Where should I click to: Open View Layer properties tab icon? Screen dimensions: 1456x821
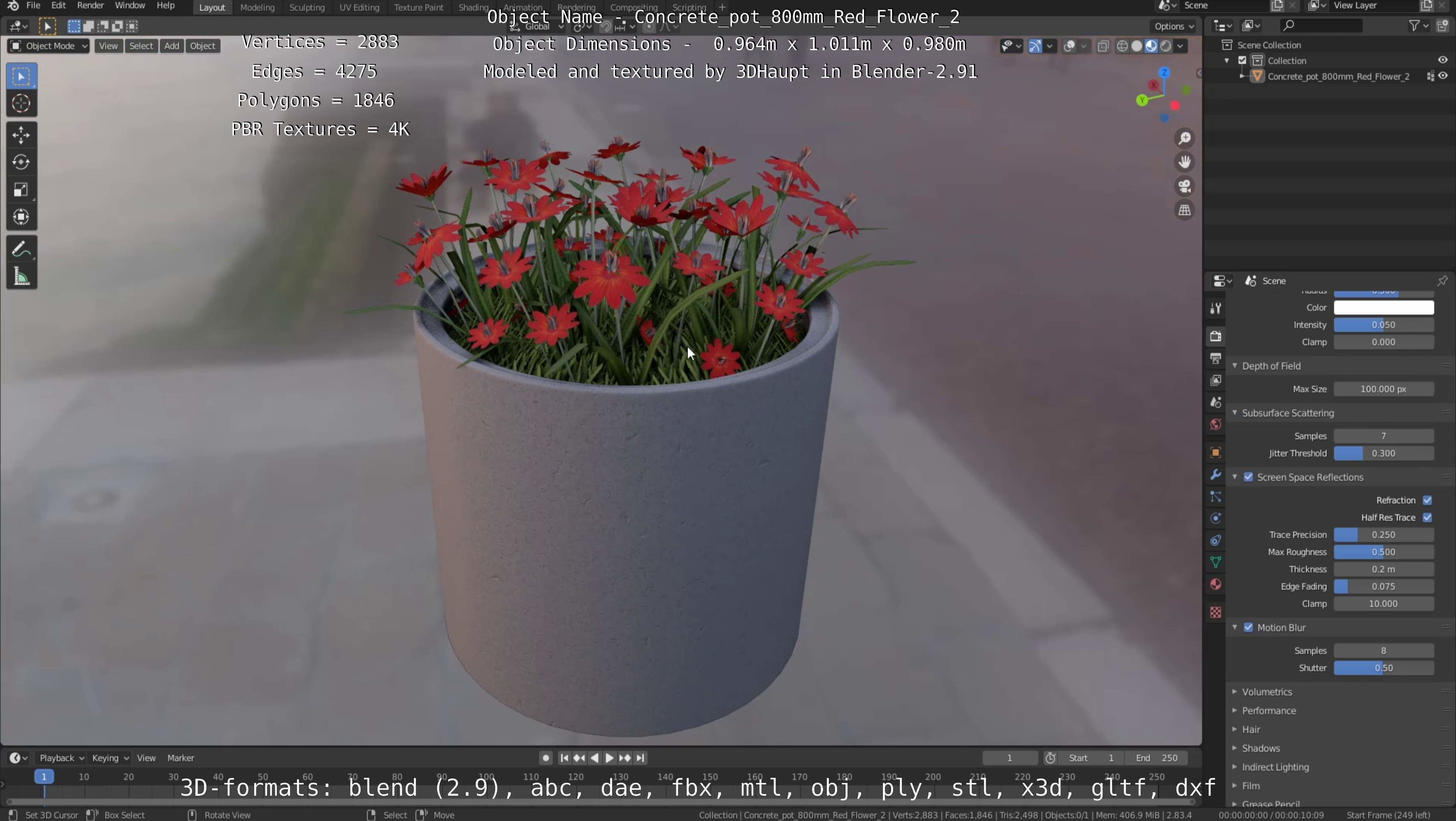pos(1216,380)
